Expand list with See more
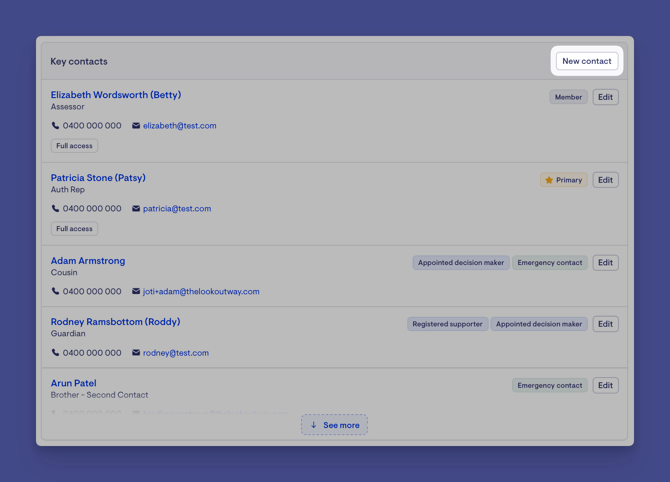 (x=334, y=425)
